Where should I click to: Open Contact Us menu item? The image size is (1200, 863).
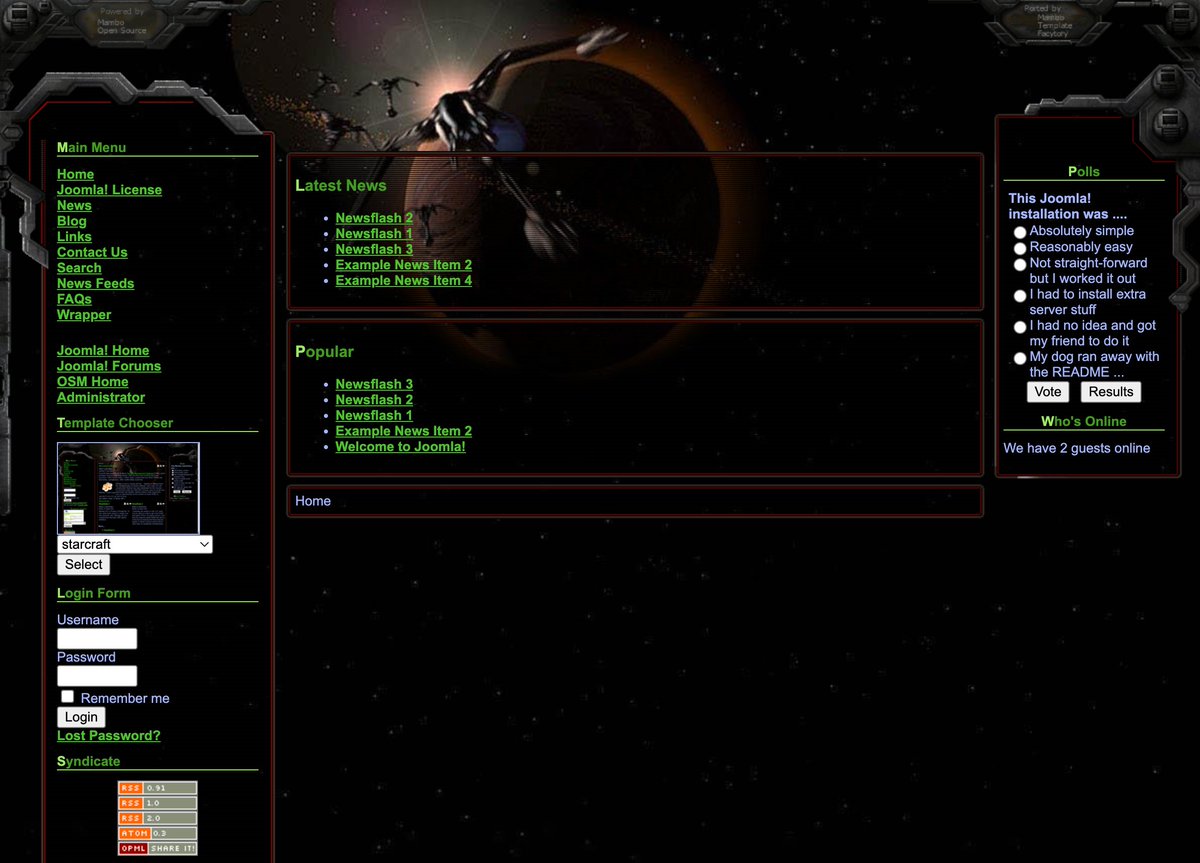[x=92, y=252]
